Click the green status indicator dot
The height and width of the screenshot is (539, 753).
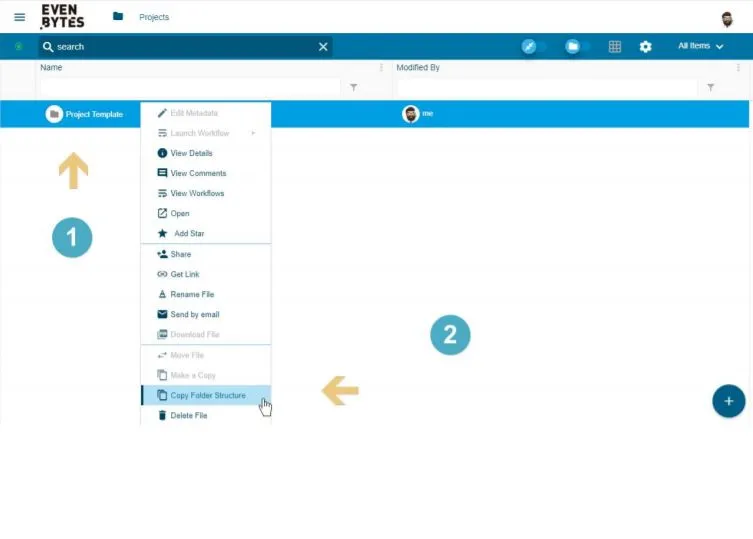(x=19, y=47)
